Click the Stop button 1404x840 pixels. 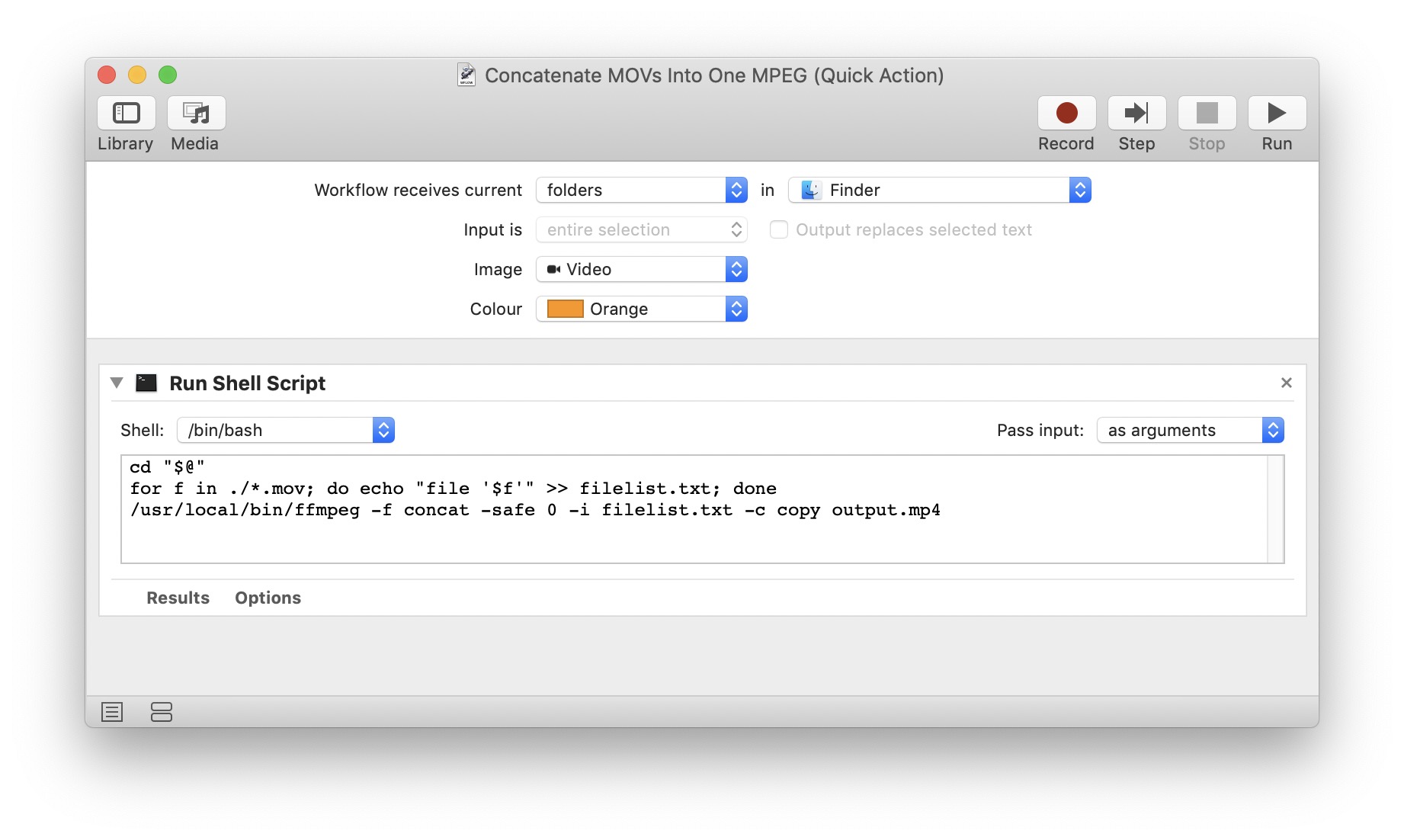pyautogui.click(x=1206, y=112)
